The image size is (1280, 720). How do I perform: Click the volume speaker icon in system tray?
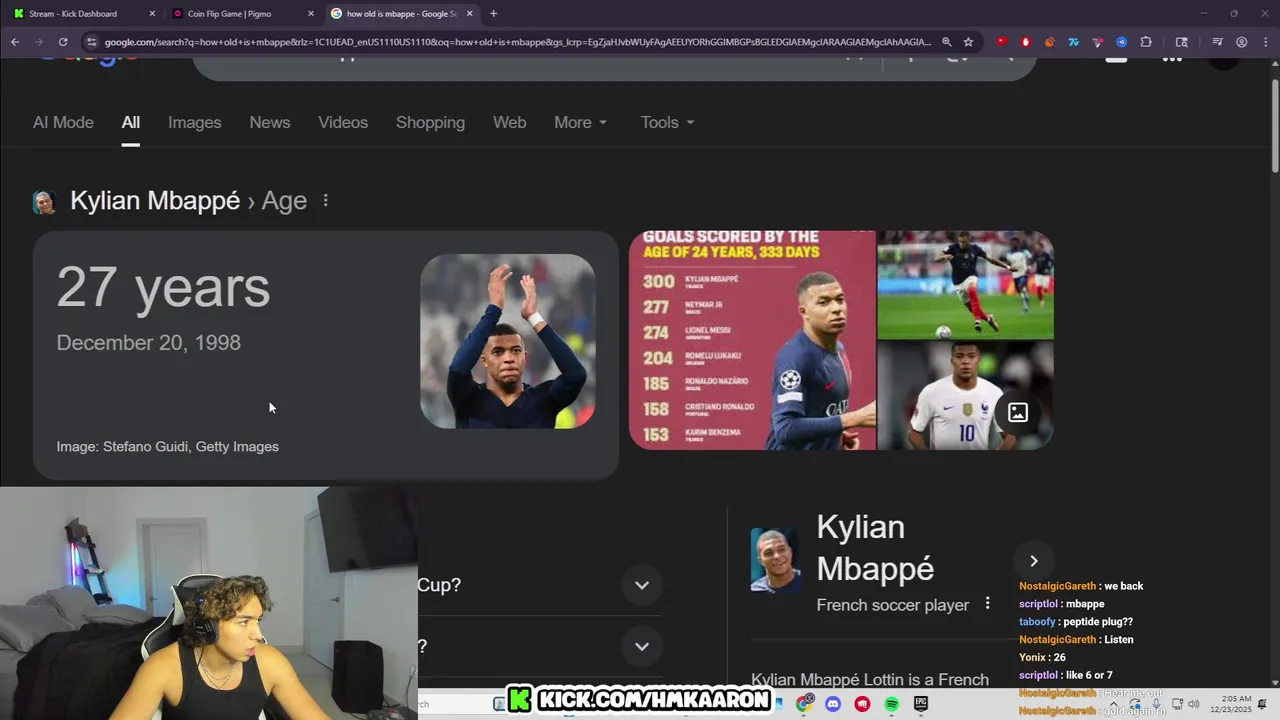pos(1193,704)
